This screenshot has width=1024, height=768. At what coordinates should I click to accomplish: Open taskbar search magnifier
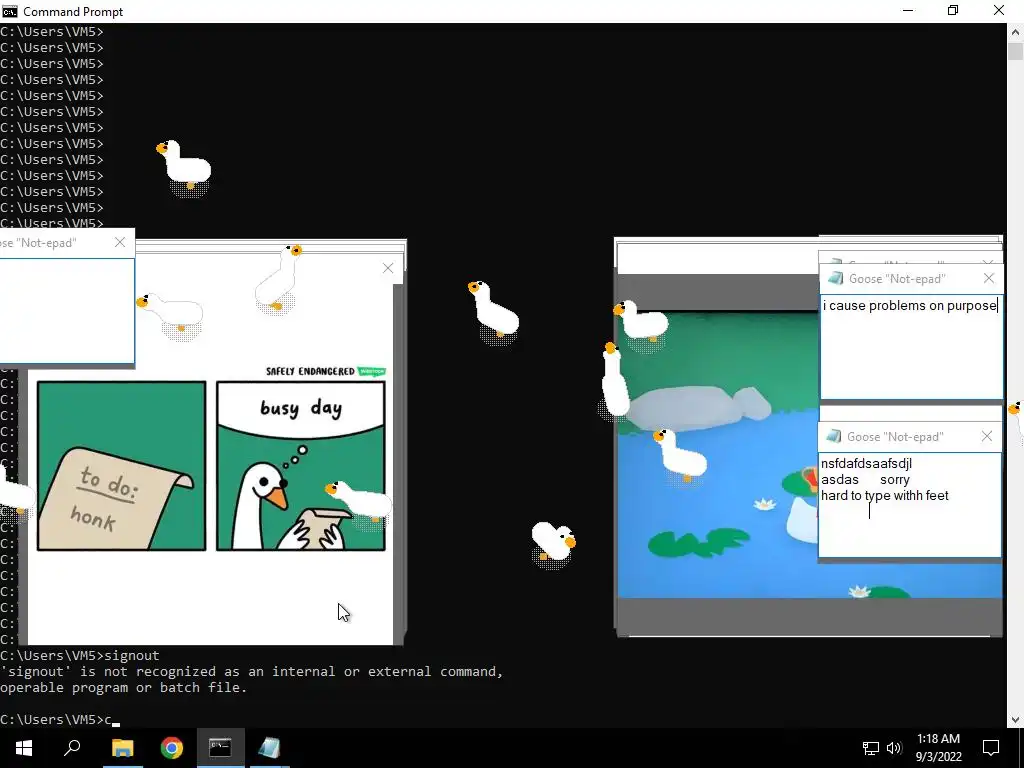[x=72, y=748]
